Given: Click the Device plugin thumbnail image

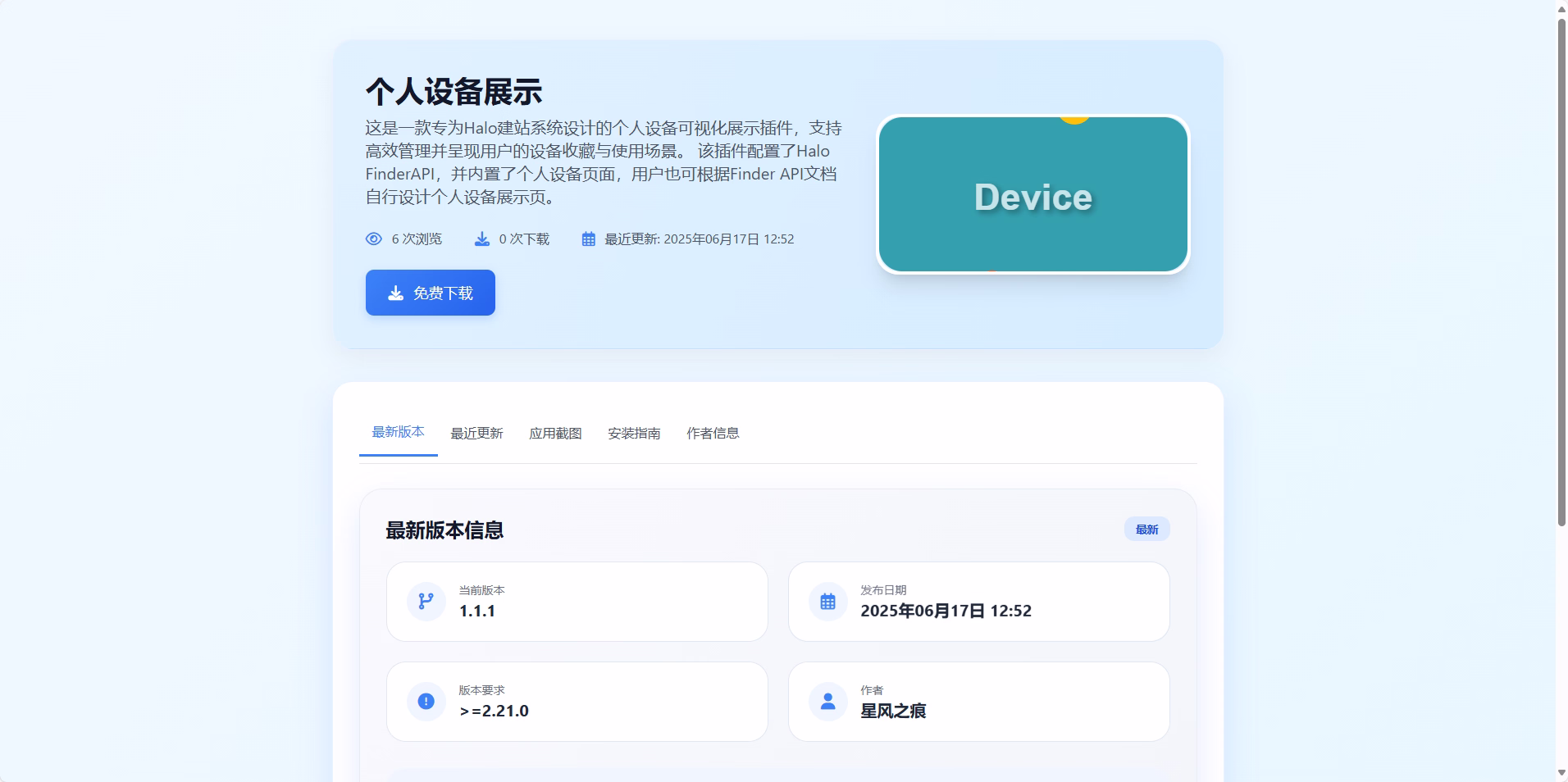Looking at the screenshot, I should (1033, 194).
